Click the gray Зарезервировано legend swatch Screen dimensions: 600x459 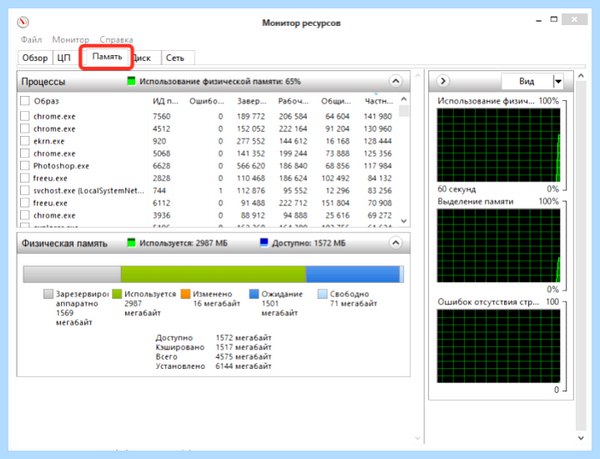(x=48, y=294)
